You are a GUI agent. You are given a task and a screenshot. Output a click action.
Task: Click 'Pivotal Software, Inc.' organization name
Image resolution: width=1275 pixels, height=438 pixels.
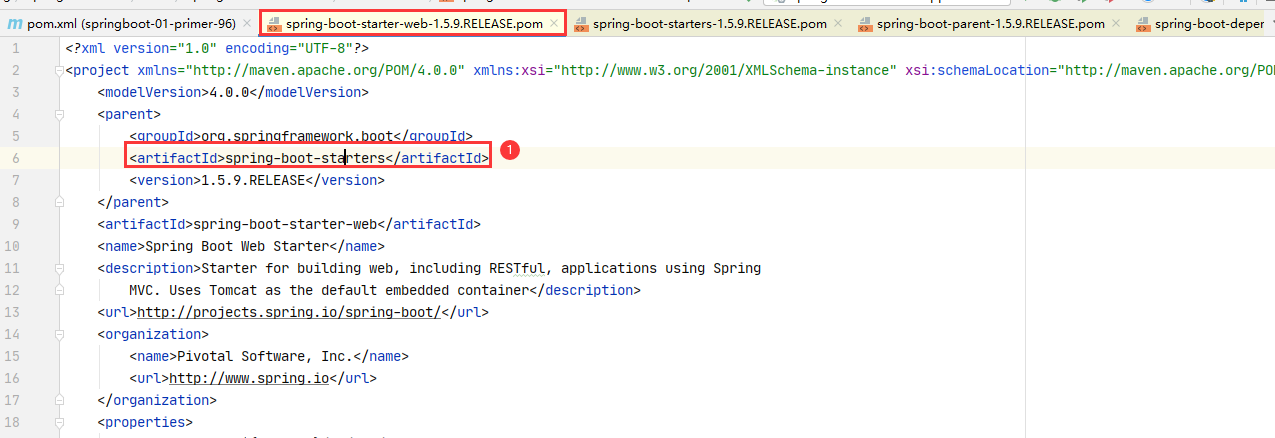pos(265,356)
